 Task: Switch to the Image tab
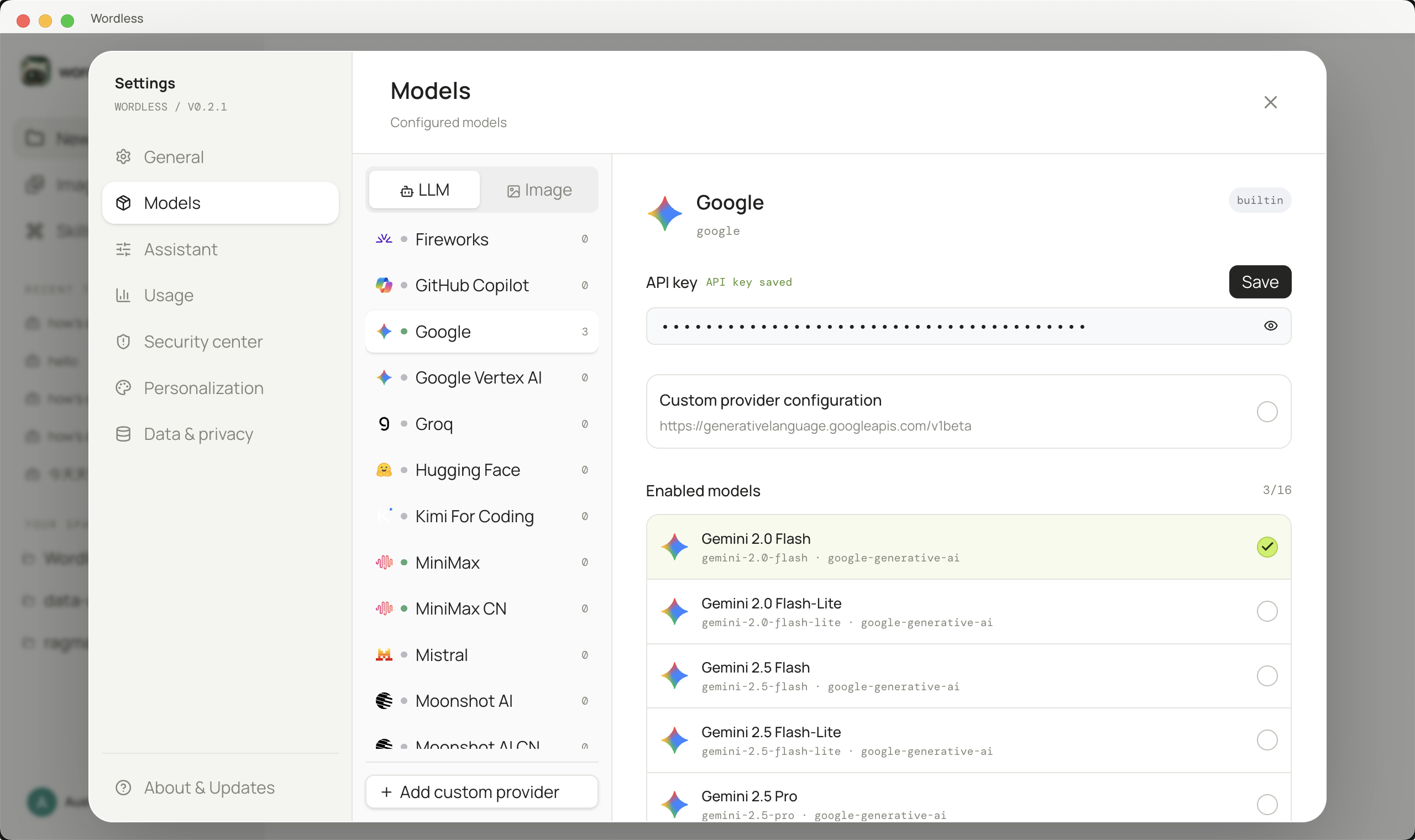tap(539, 190)
